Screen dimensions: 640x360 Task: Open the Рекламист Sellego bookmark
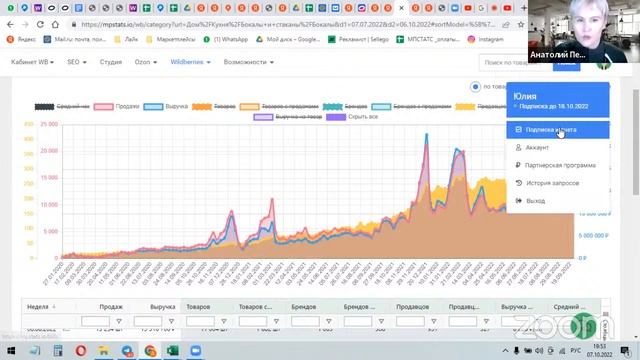pos(358,39)
